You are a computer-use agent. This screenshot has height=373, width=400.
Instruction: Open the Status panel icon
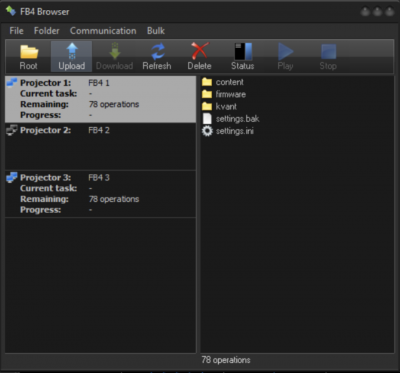[243, 51]
